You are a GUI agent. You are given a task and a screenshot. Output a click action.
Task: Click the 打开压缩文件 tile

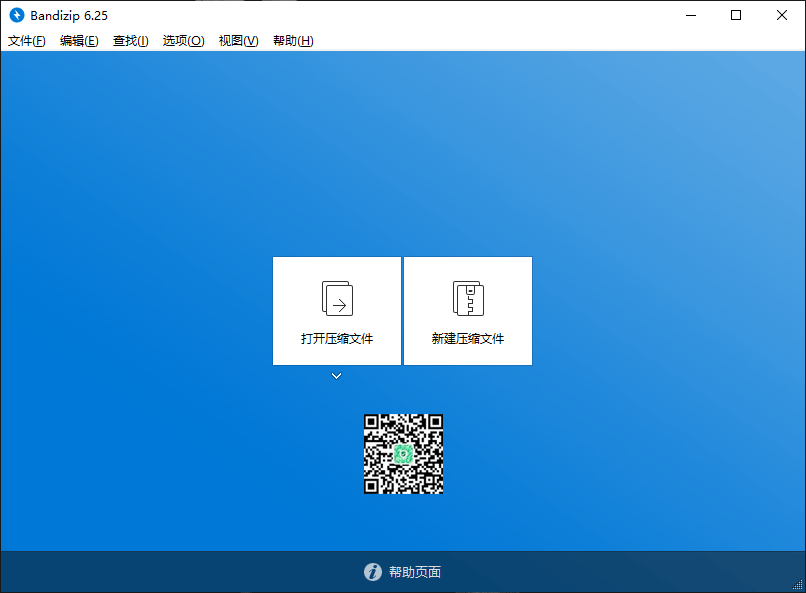tap(337, 311)
